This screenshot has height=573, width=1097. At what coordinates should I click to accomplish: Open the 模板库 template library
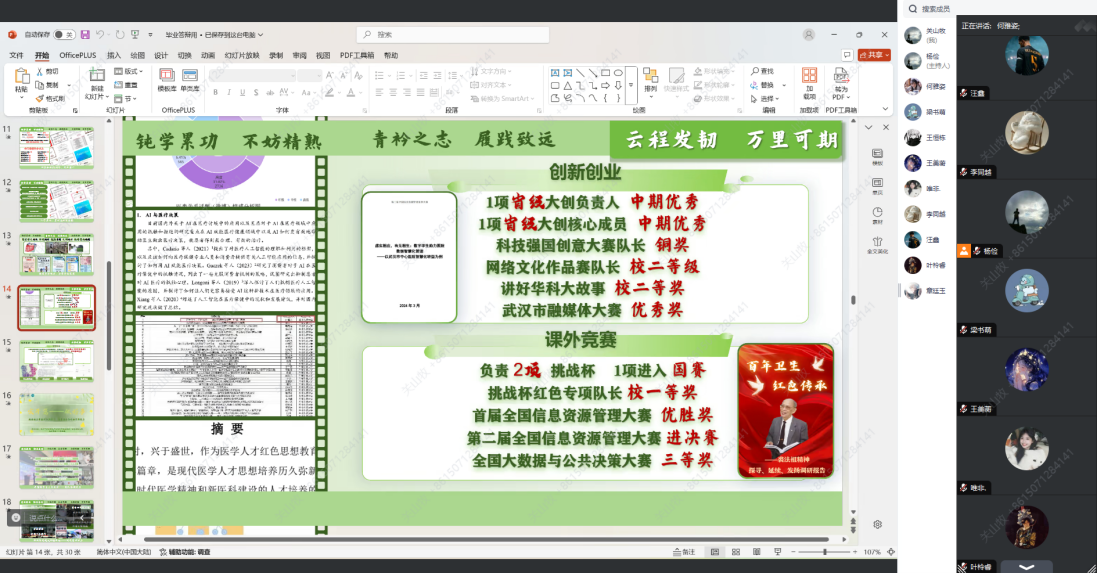166,81
